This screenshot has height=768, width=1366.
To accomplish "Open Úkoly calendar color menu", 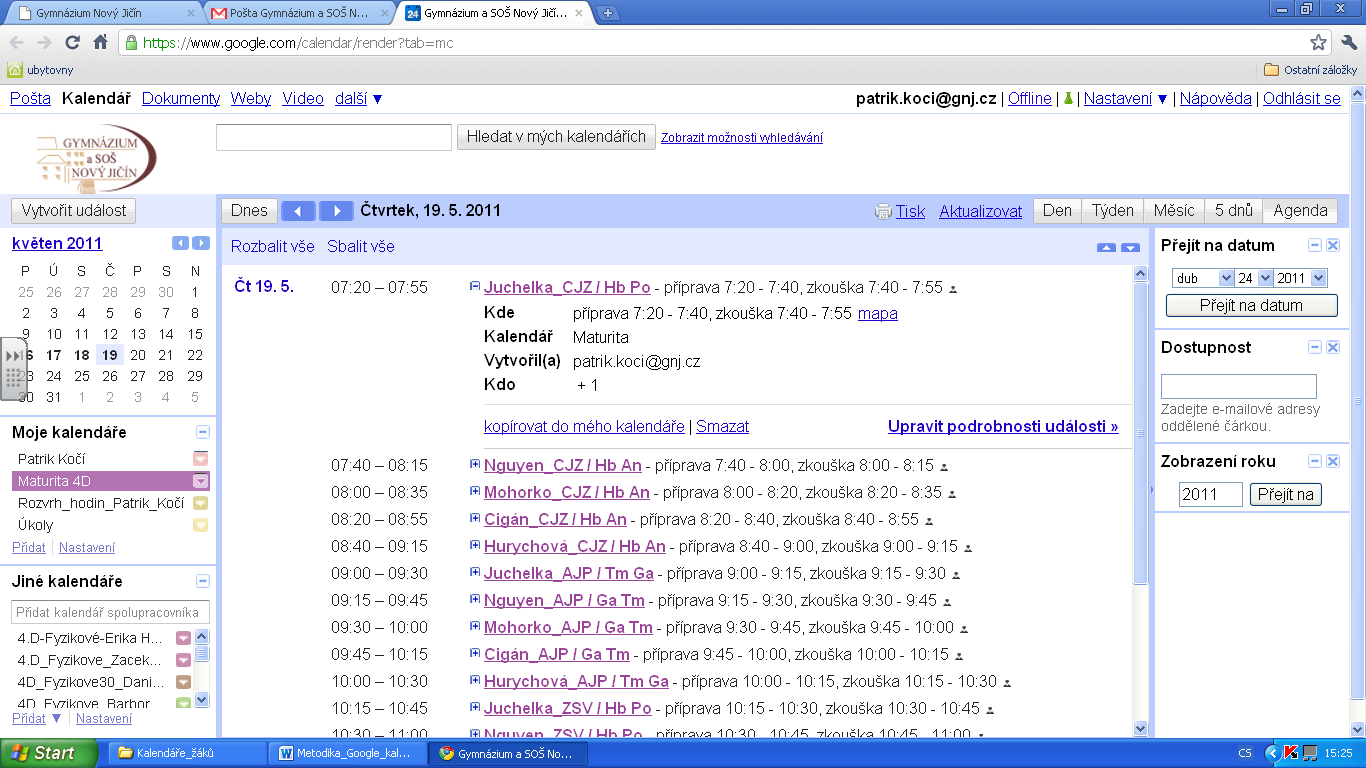I will [200, 525].
